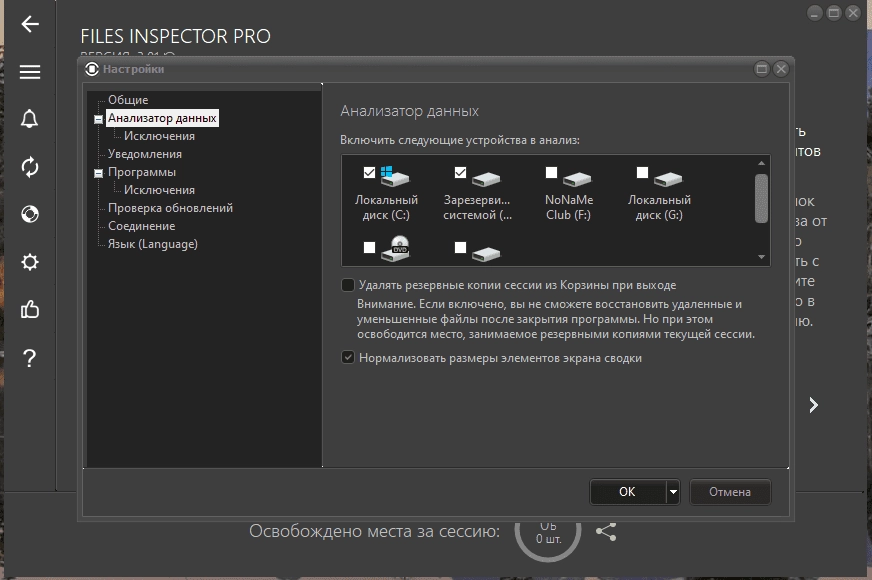Click the refresh arrows sidebar icon

(x=30, y=167)
